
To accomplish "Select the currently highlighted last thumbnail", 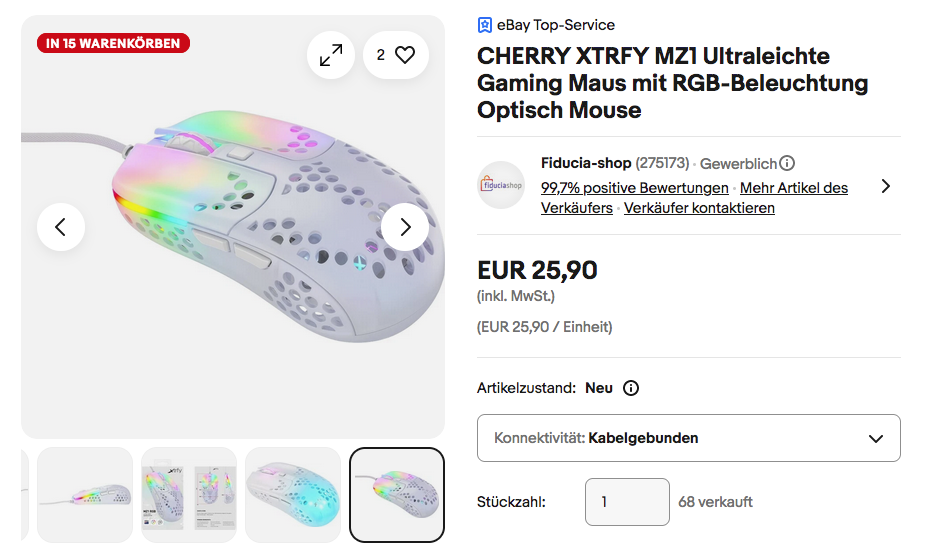I will (x=397, y=494).
